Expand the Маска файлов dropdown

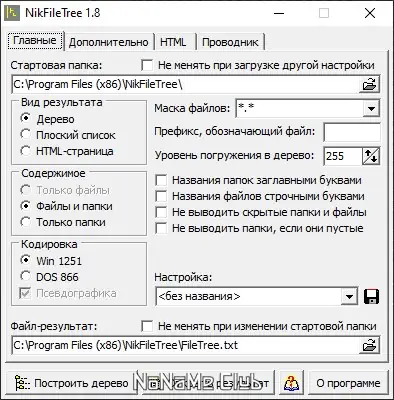click(371, 108)
